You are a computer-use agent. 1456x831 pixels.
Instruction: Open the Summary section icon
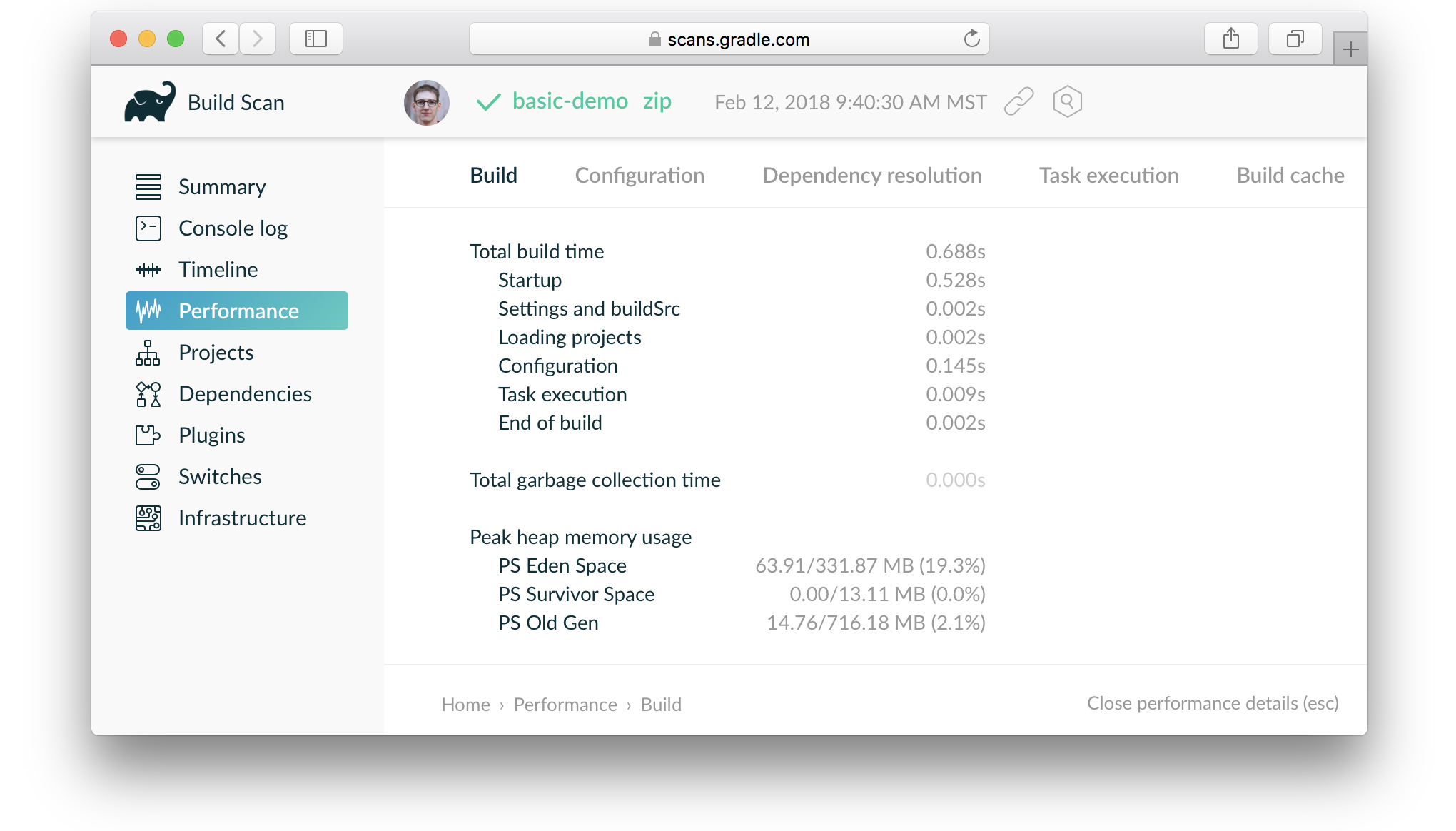(x=148, y=187)
